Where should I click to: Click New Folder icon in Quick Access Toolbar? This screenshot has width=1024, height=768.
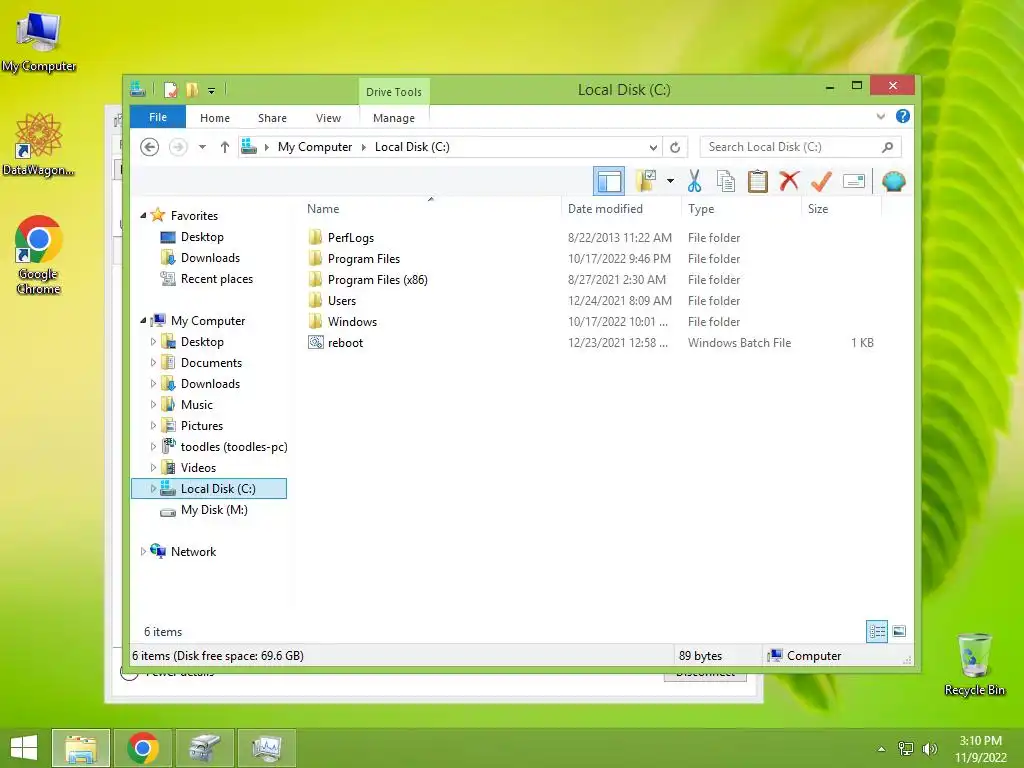pyautogui.click(x=192, y=89)
